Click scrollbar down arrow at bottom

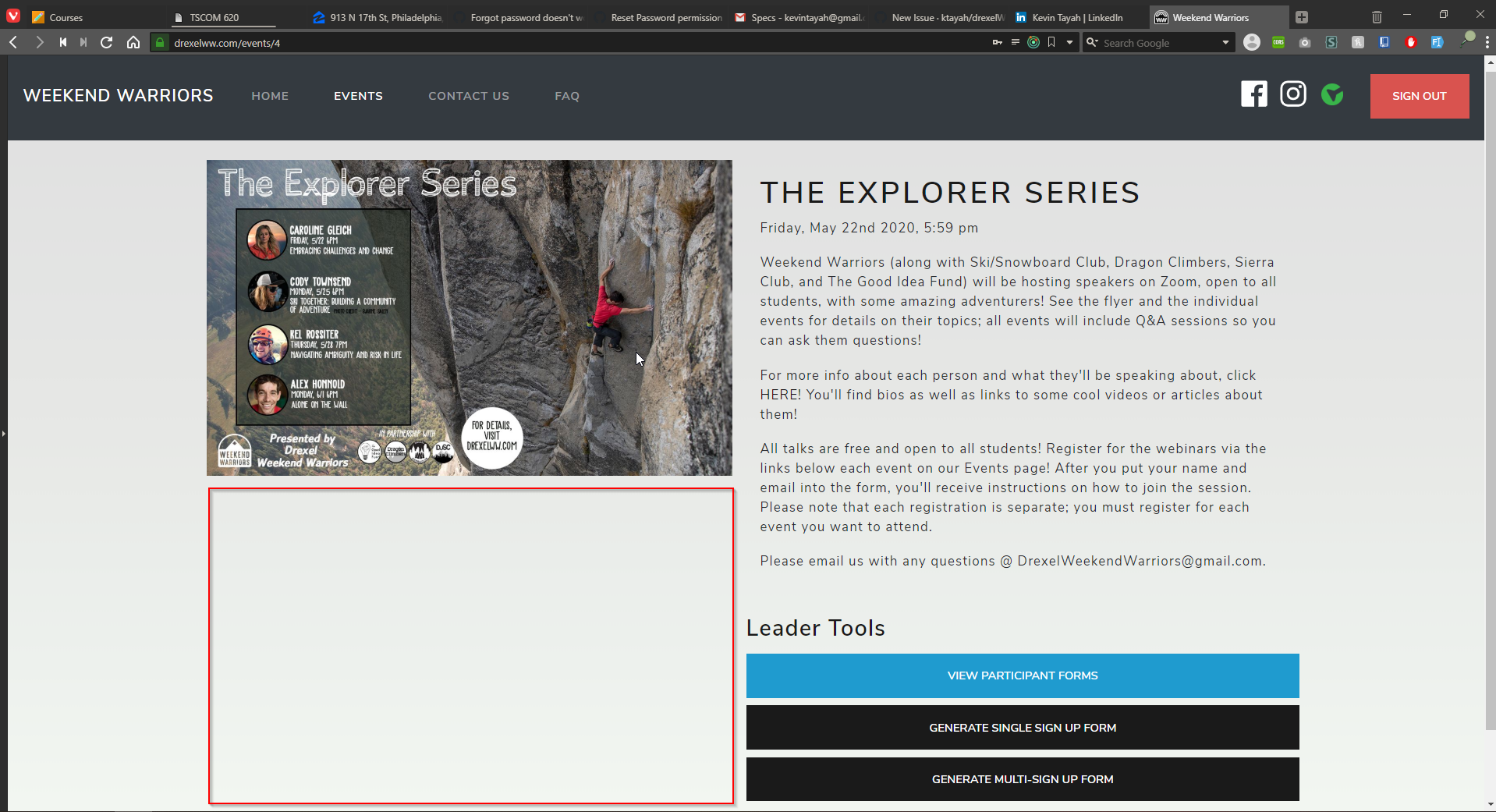(1491, 804)
